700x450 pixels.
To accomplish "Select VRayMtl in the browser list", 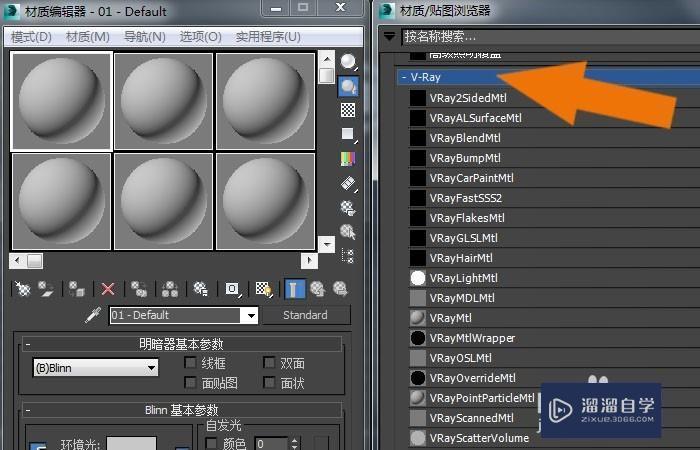I will point(555,318).
